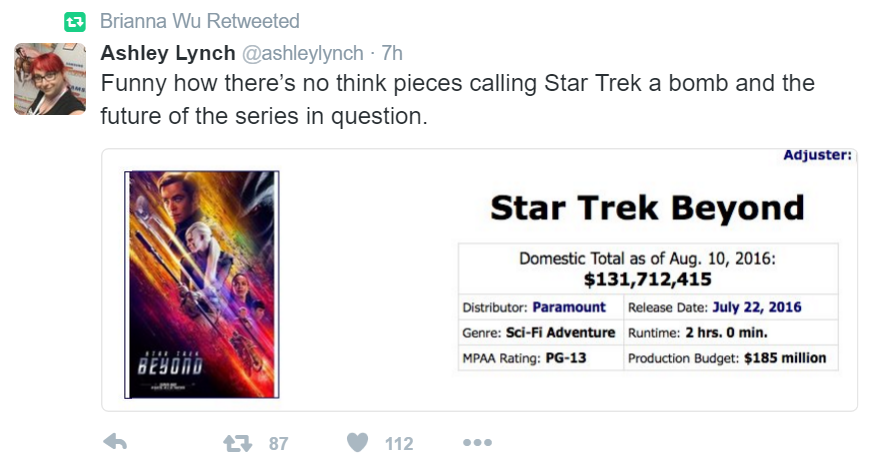This screenshot has height=469, width=870.
Task: Open Ashley Lynch's profile avatar
Action: (x=50, y=79)
